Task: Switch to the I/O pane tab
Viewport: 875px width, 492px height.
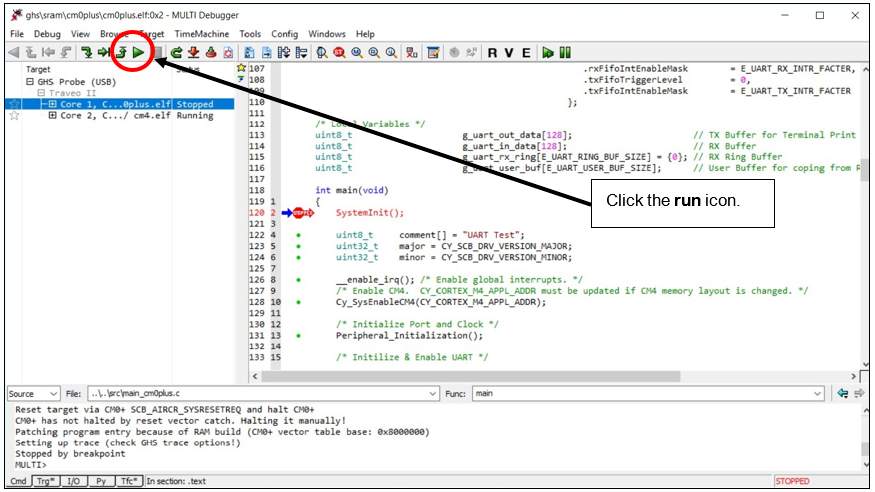Action: (x=73, y=481)
